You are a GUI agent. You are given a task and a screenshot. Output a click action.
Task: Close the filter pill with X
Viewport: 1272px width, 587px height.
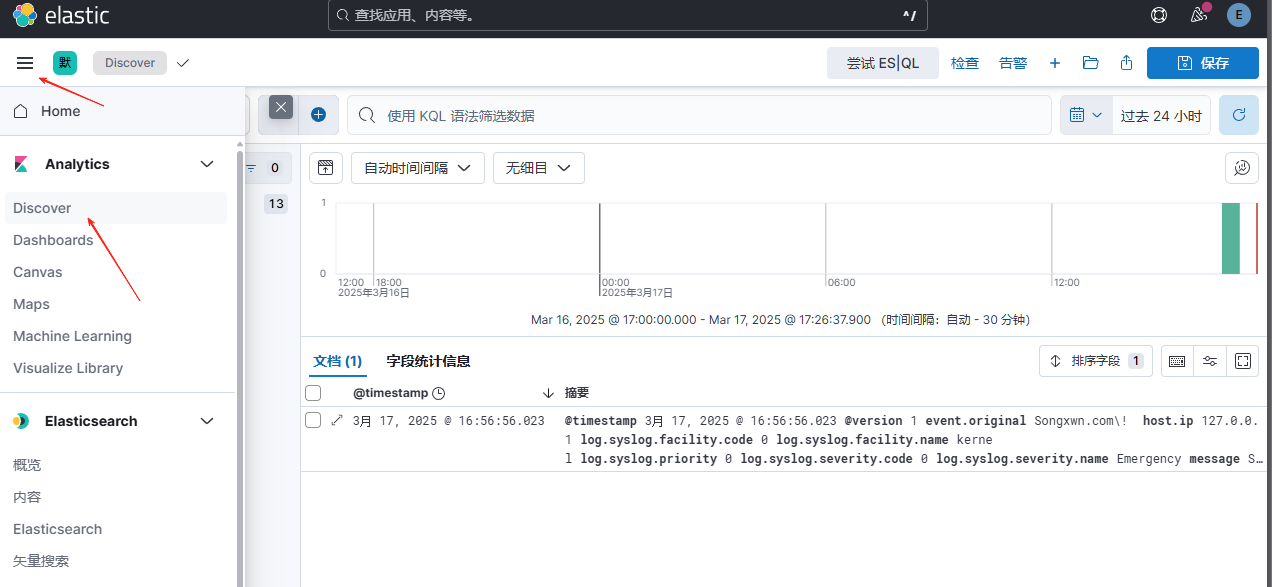coord(281,107)
